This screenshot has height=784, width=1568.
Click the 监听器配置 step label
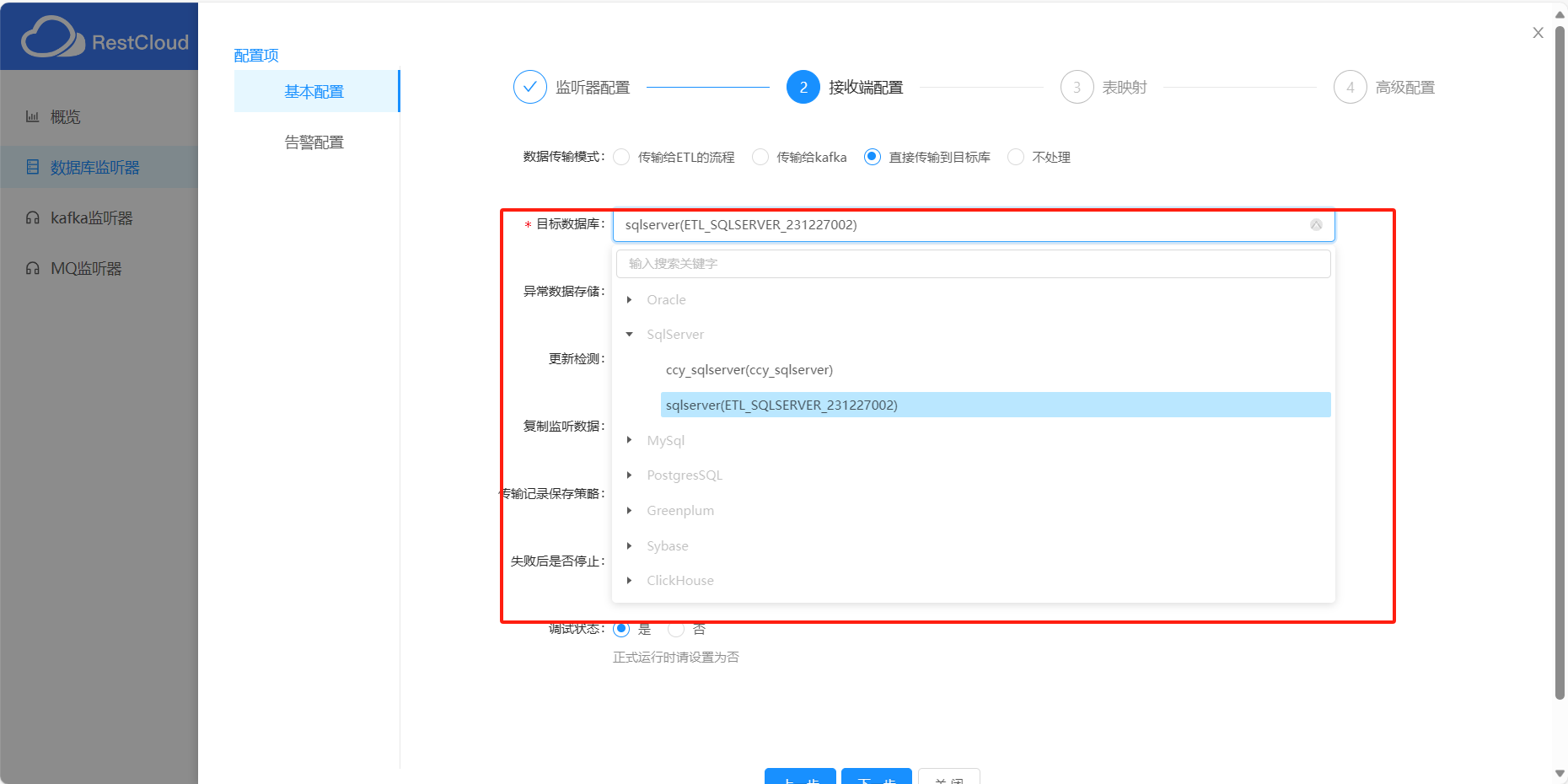click(593, 88)
